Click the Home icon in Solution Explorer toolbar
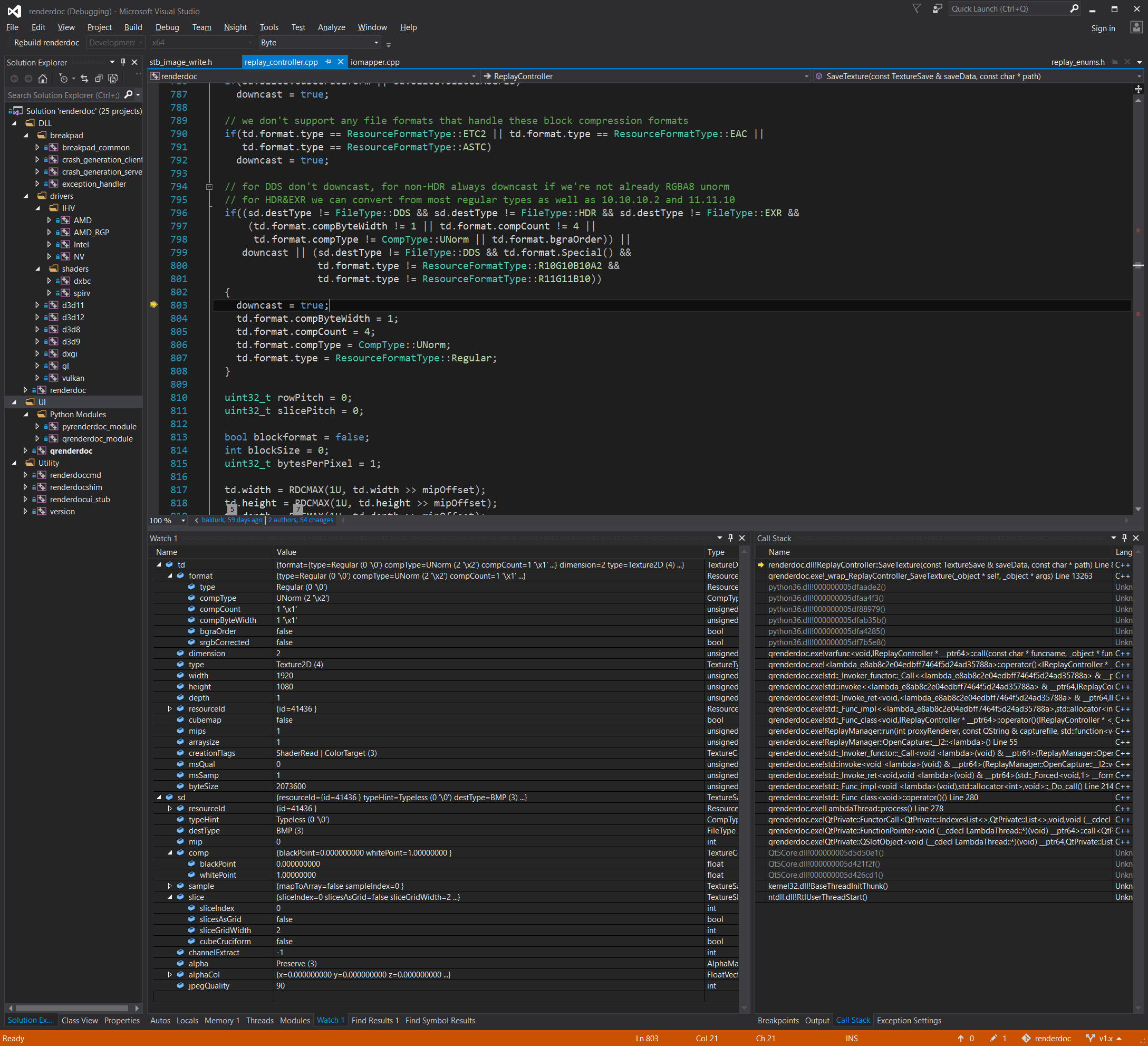 [43, 79]
